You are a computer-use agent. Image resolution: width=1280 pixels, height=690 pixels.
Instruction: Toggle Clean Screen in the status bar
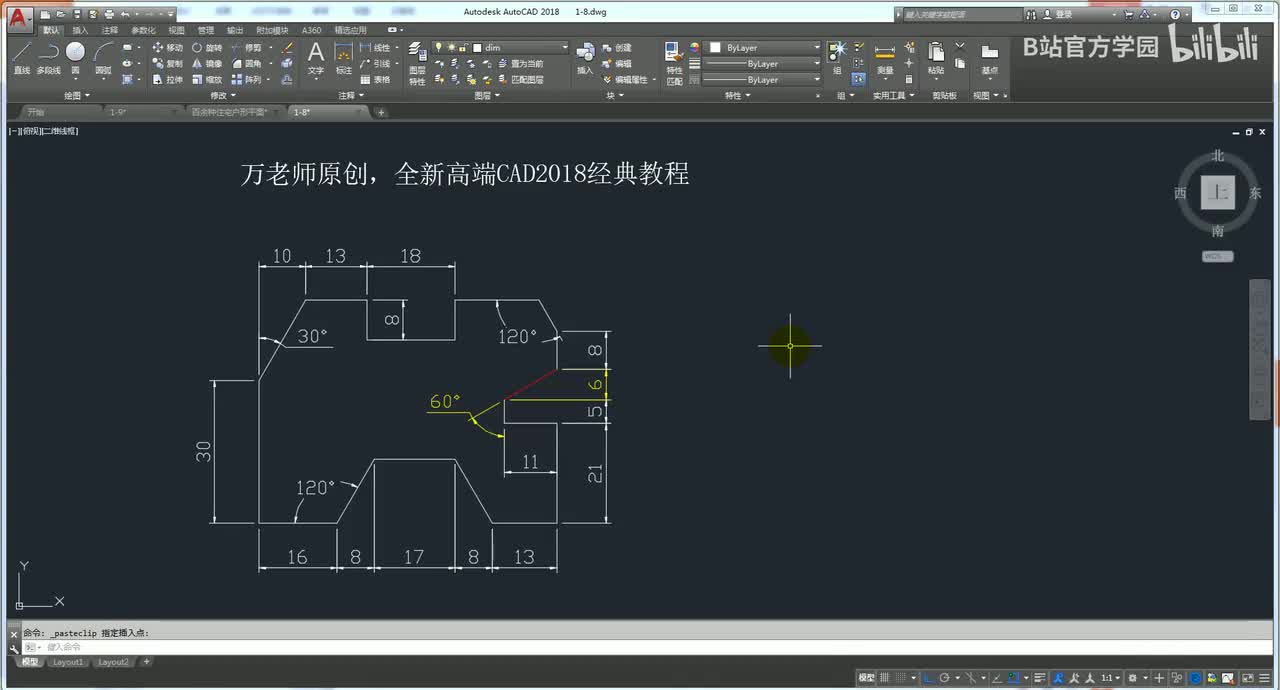[x=1248, y=678]
